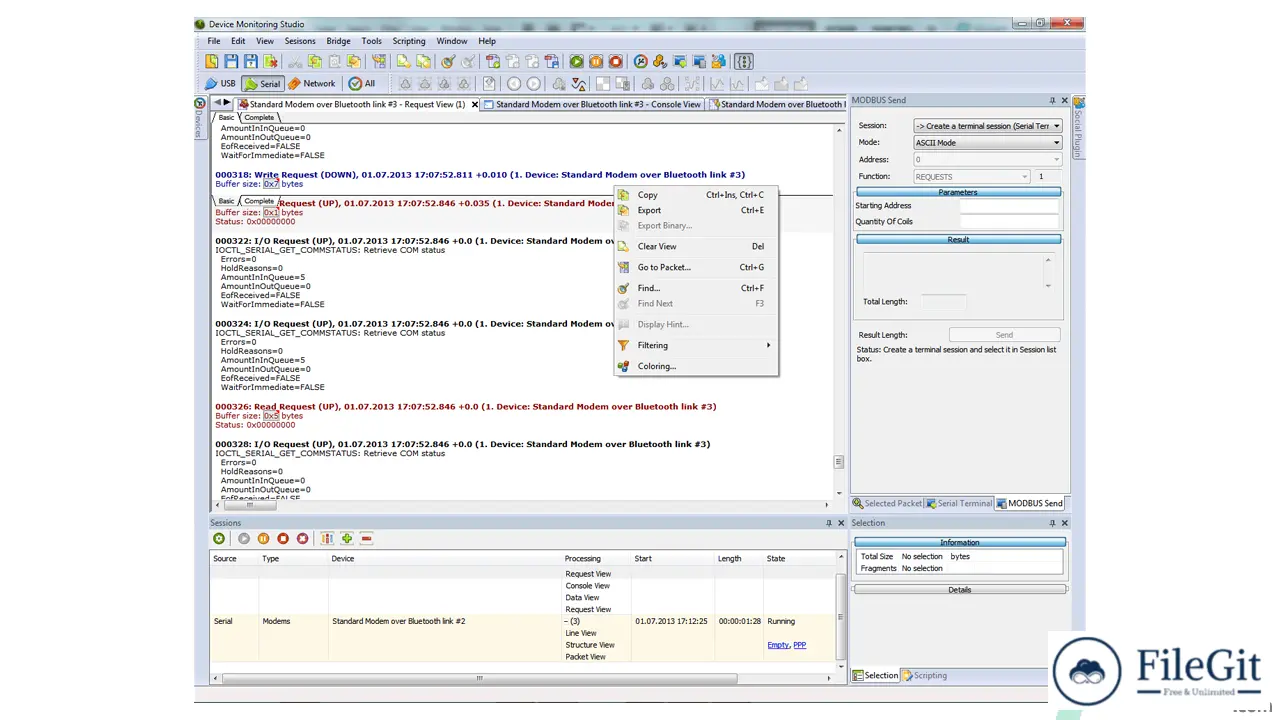Click the Starting Address input field

click(x=1008, y=206)
